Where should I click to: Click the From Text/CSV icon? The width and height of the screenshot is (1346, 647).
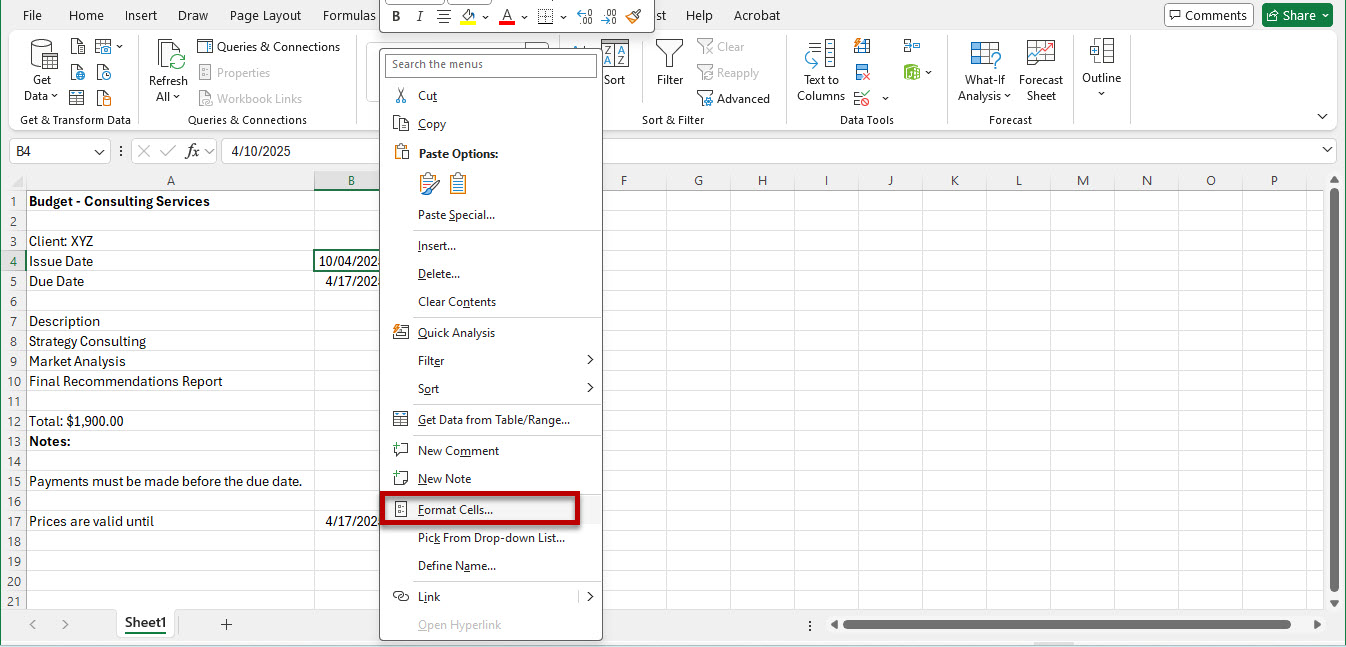tap(78, 46)
